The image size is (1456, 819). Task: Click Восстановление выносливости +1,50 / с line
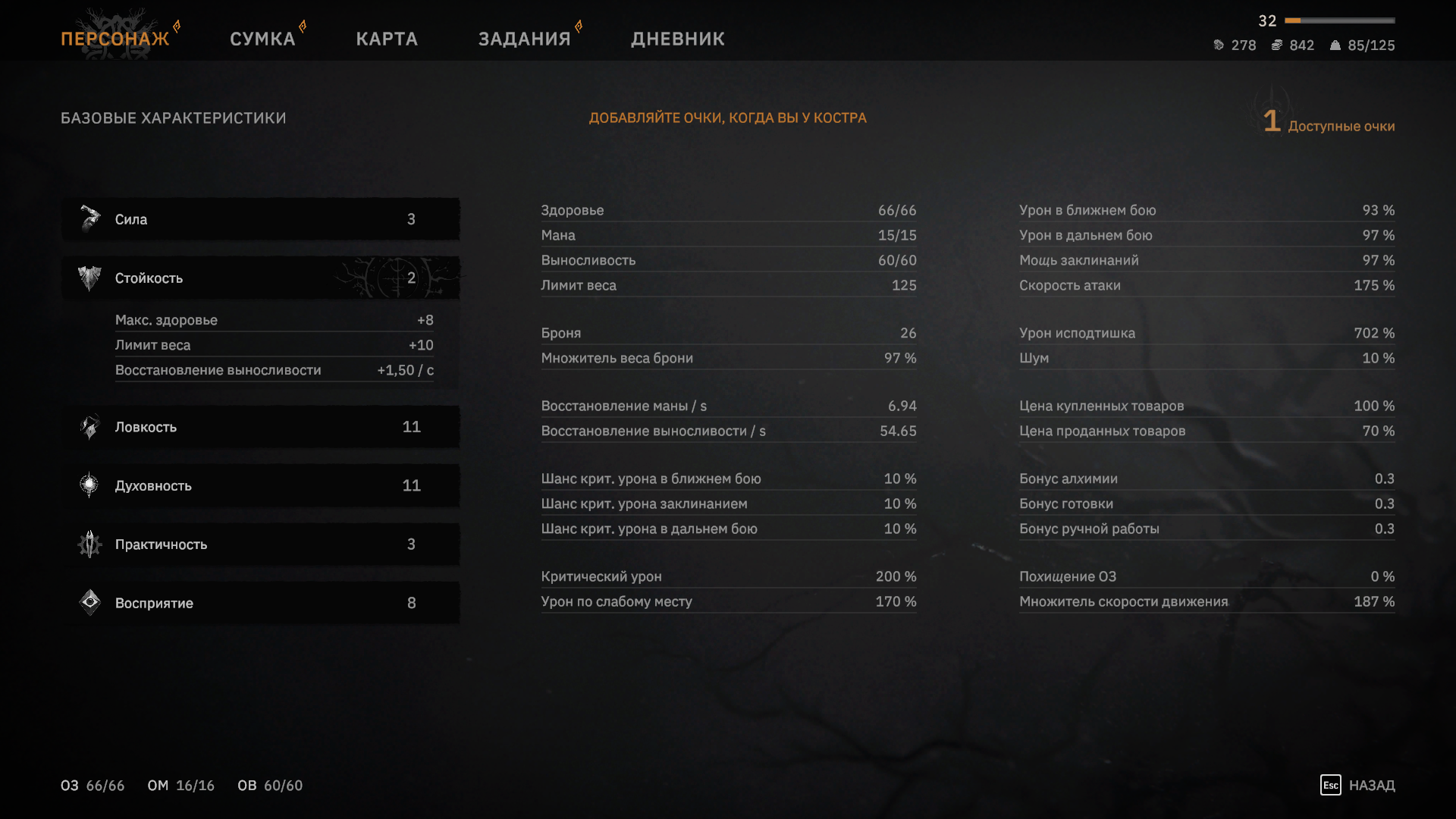(275, 370)
